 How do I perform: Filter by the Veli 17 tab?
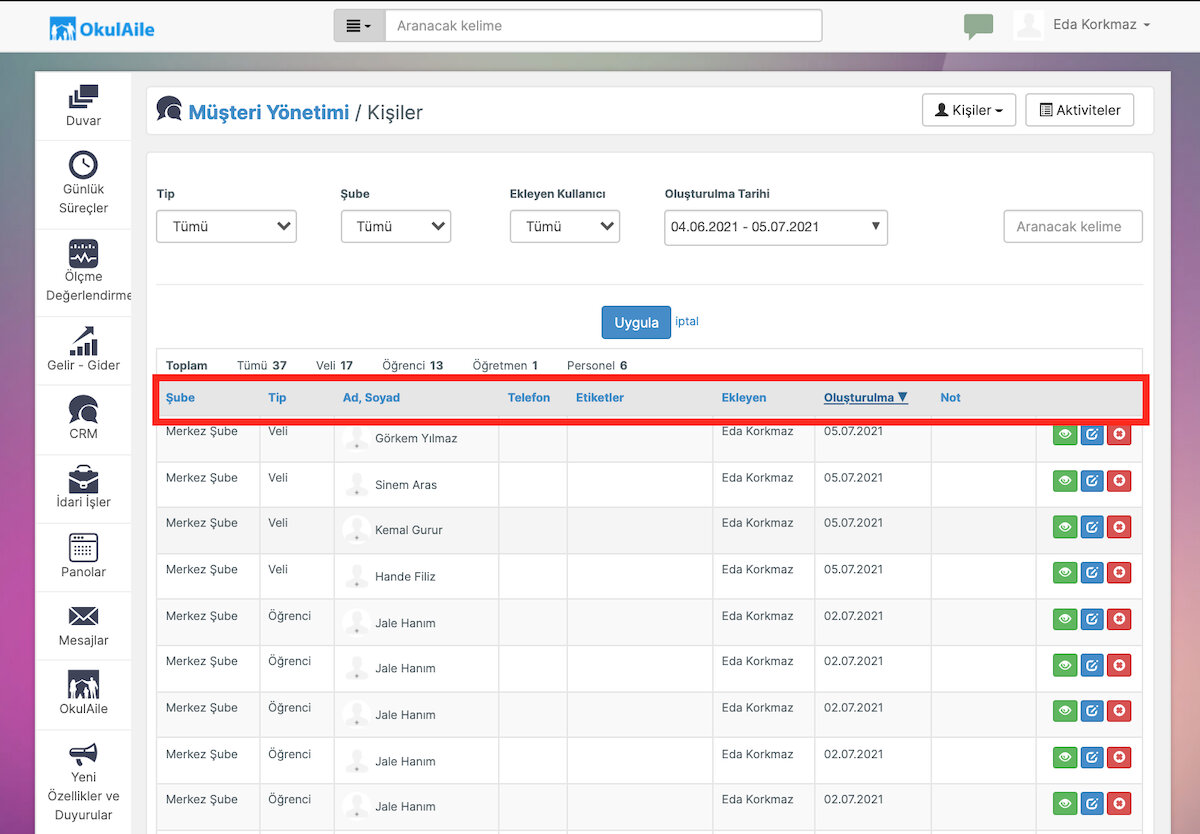pyautogui.click(x=334, y=366)
